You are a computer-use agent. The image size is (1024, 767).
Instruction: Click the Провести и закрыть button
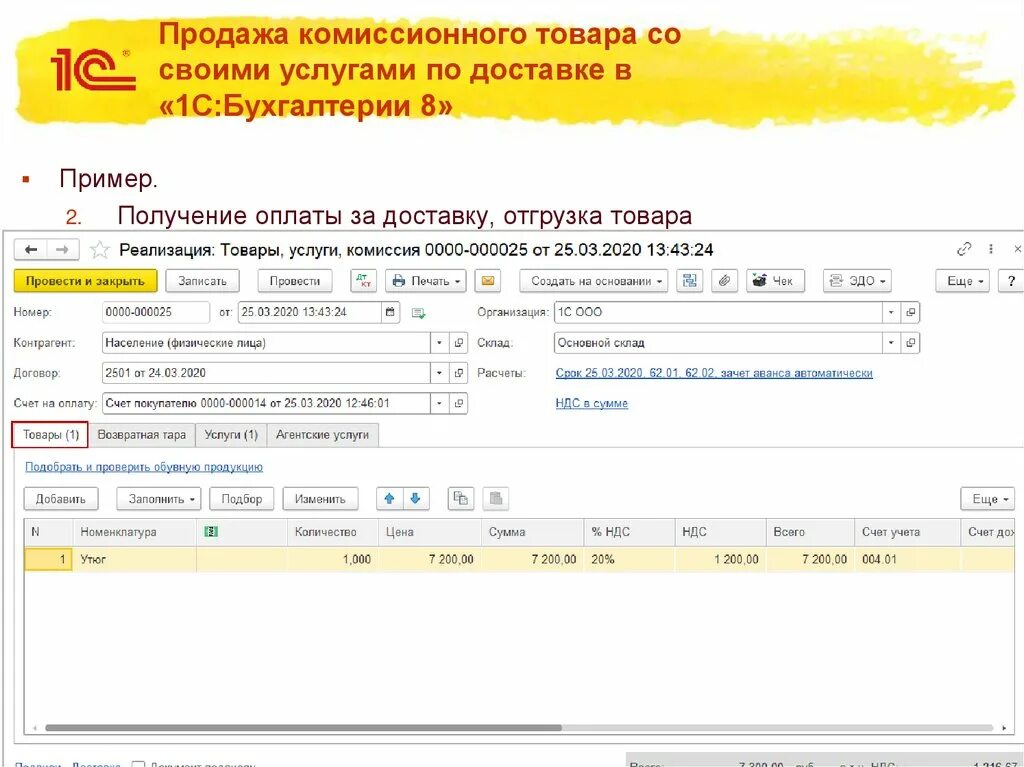[85, 281]
